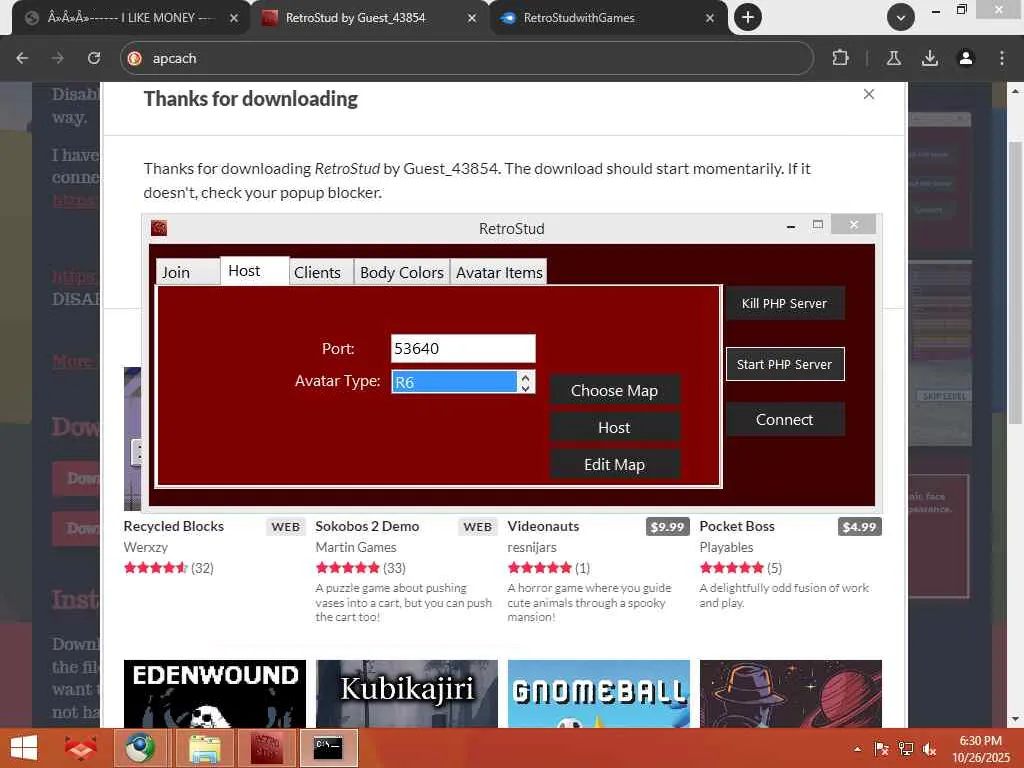
Task: Click the $9.99 Videonauts price tag
Action: click(667, 527)
